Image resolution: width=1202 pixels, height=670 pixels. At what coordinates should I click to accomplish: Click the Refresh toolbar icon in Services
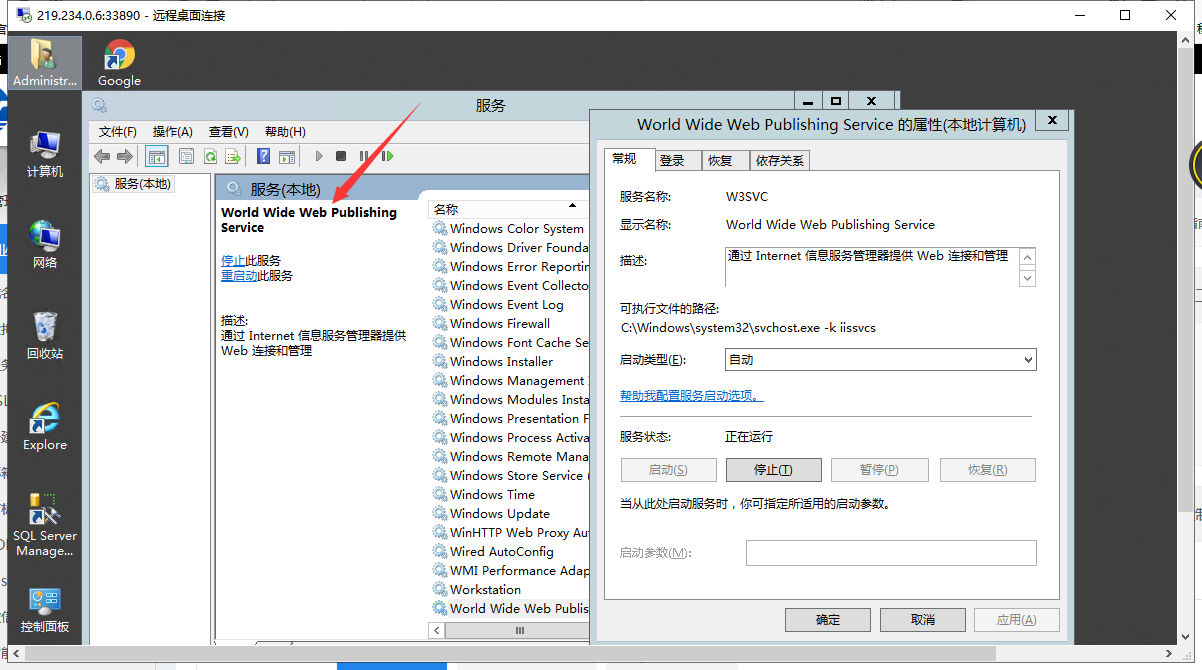[x=210, y=156]
